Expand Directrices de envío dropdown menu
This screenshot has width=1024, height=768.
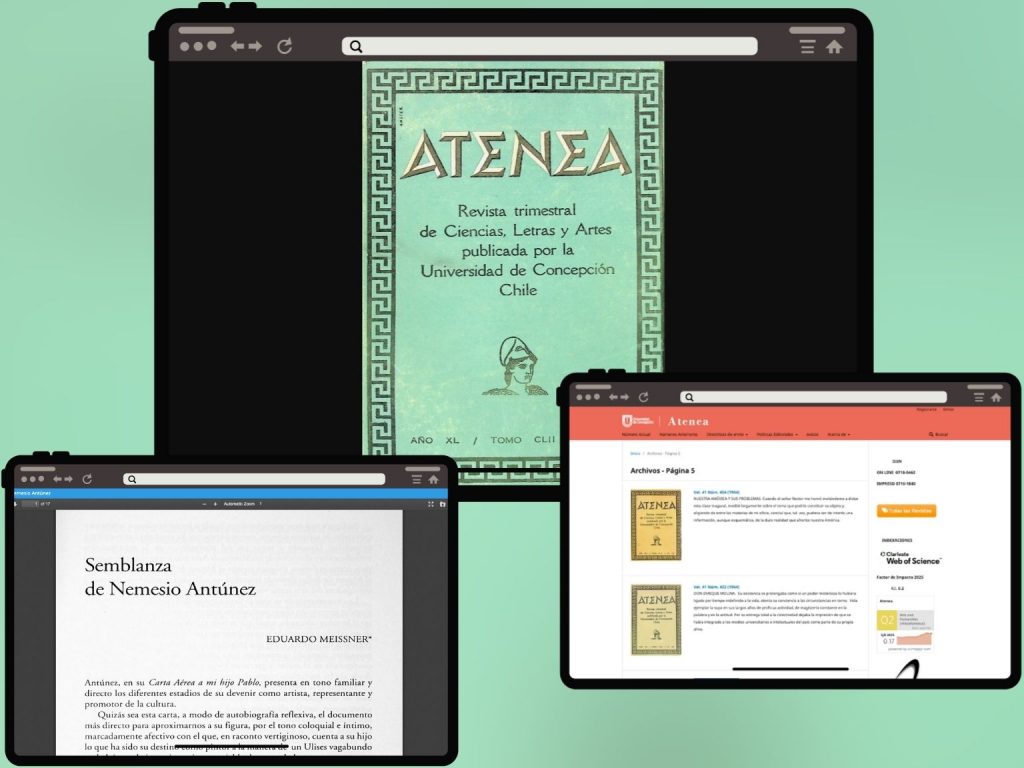point(727,434)
